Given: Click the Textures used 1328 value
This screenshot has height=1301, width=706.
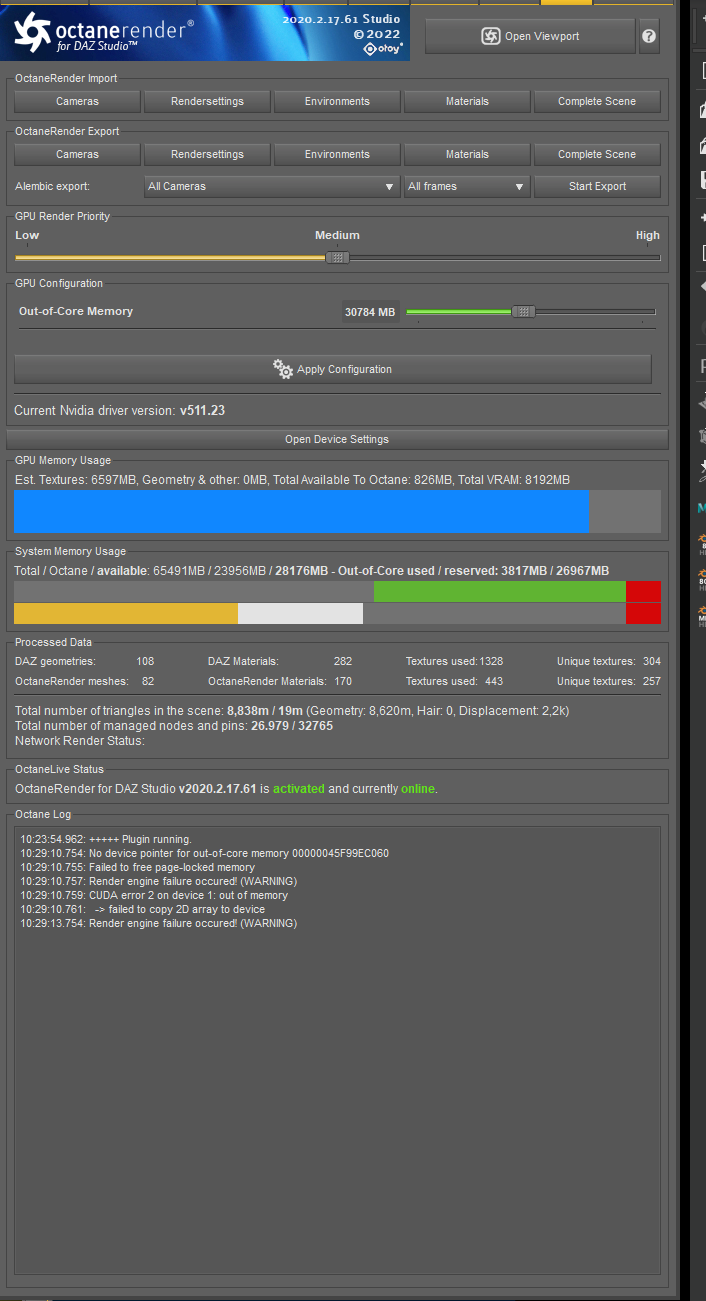Looking at the screenshot, I should 491,661.
